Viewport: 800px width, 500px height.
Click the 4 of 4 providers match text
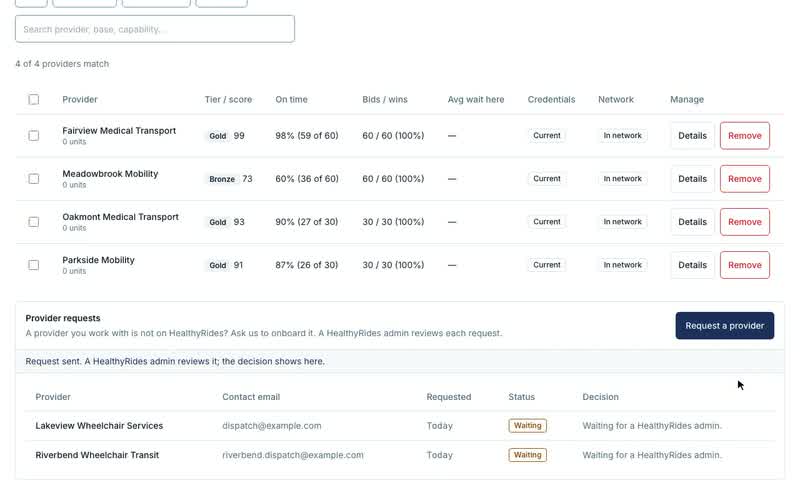(x=62, y=64)
